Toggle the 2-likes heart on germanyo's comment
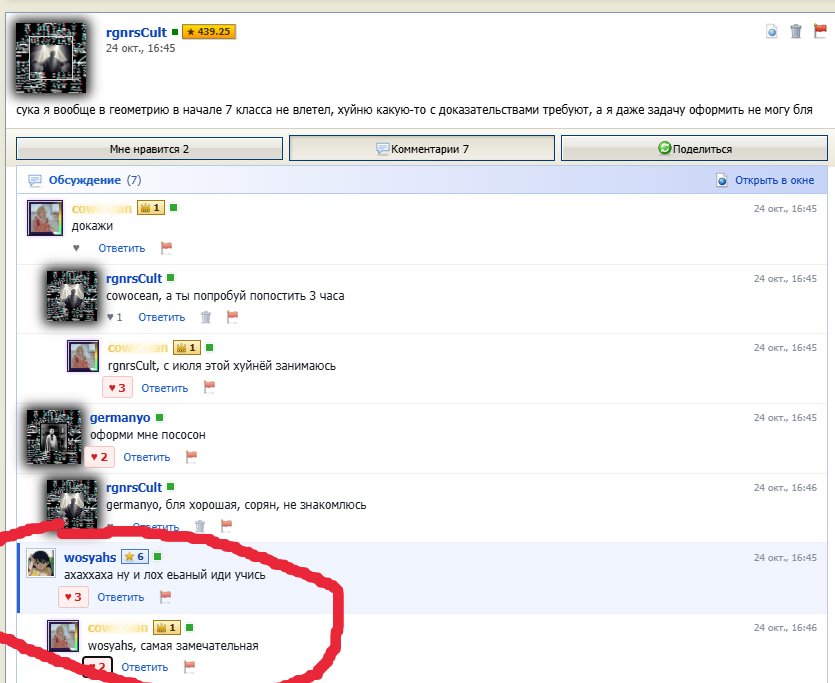 (99, 457)
